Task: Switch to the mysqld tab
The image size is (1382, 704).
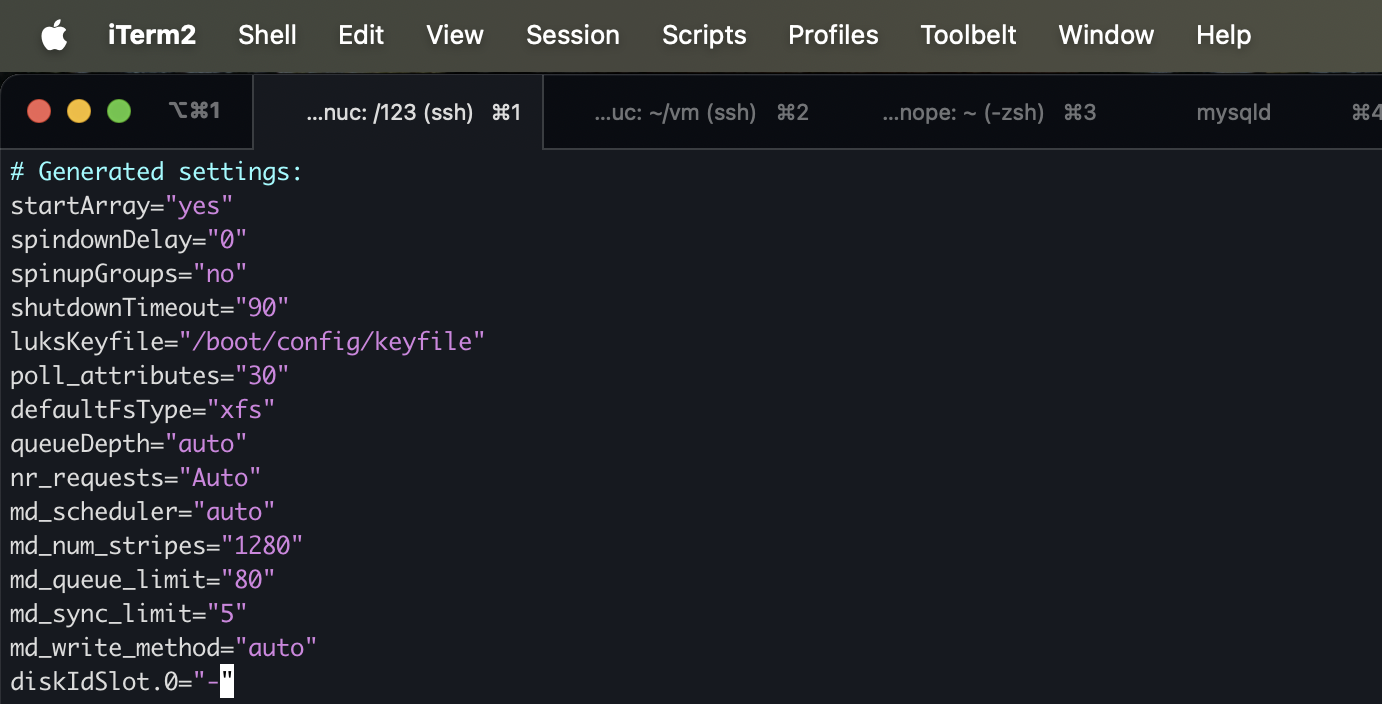Action: [1233, 112]
